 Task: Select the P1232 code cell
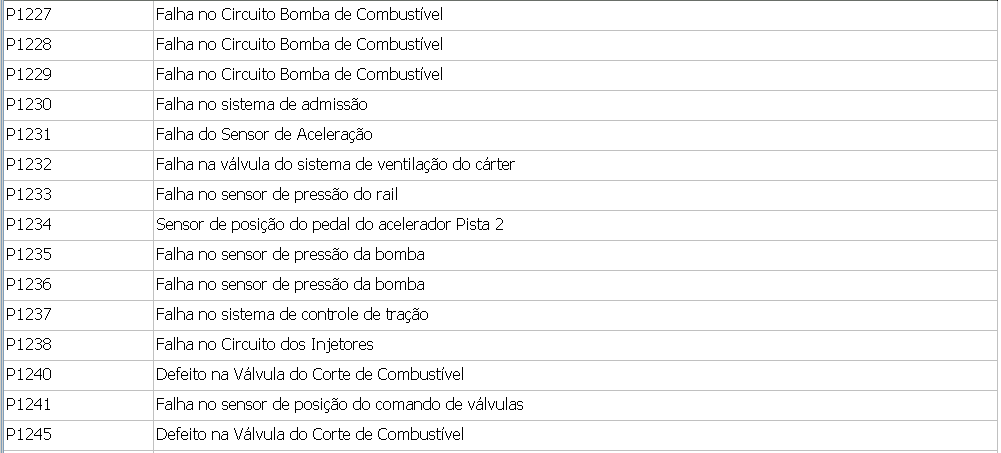(x=29, y=165)
